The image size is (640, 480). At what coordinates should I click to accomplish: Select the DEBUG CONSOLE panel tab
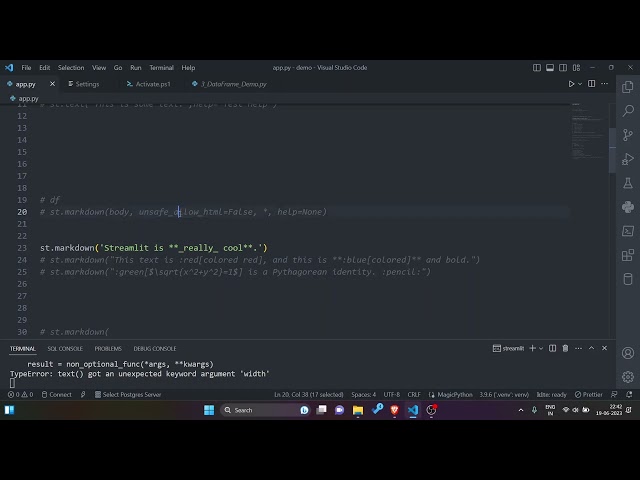click(155, 349)
